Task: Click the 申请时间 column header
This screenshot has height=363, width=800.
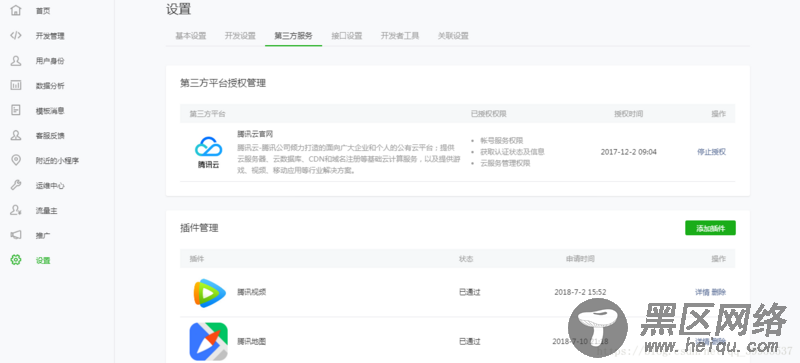Action: pos(580,259)
